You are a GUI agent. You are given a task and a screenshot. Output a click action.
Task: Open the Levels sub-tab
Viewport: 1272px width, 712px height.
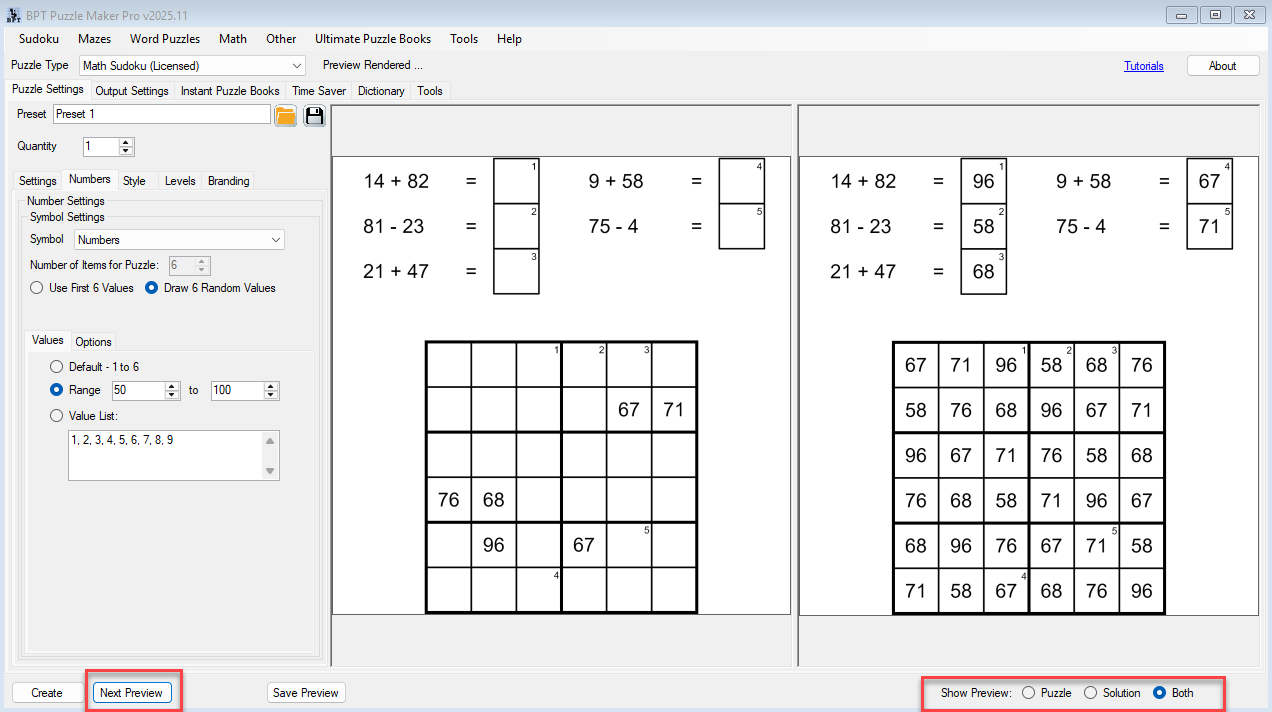(180, 181)
